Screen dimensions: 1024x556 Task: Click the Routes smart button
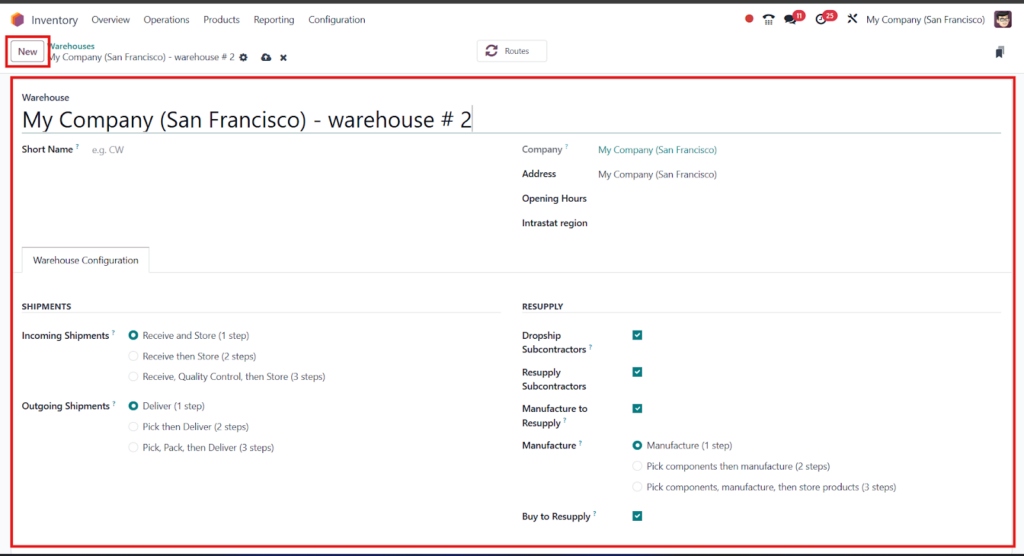point(511,51)
